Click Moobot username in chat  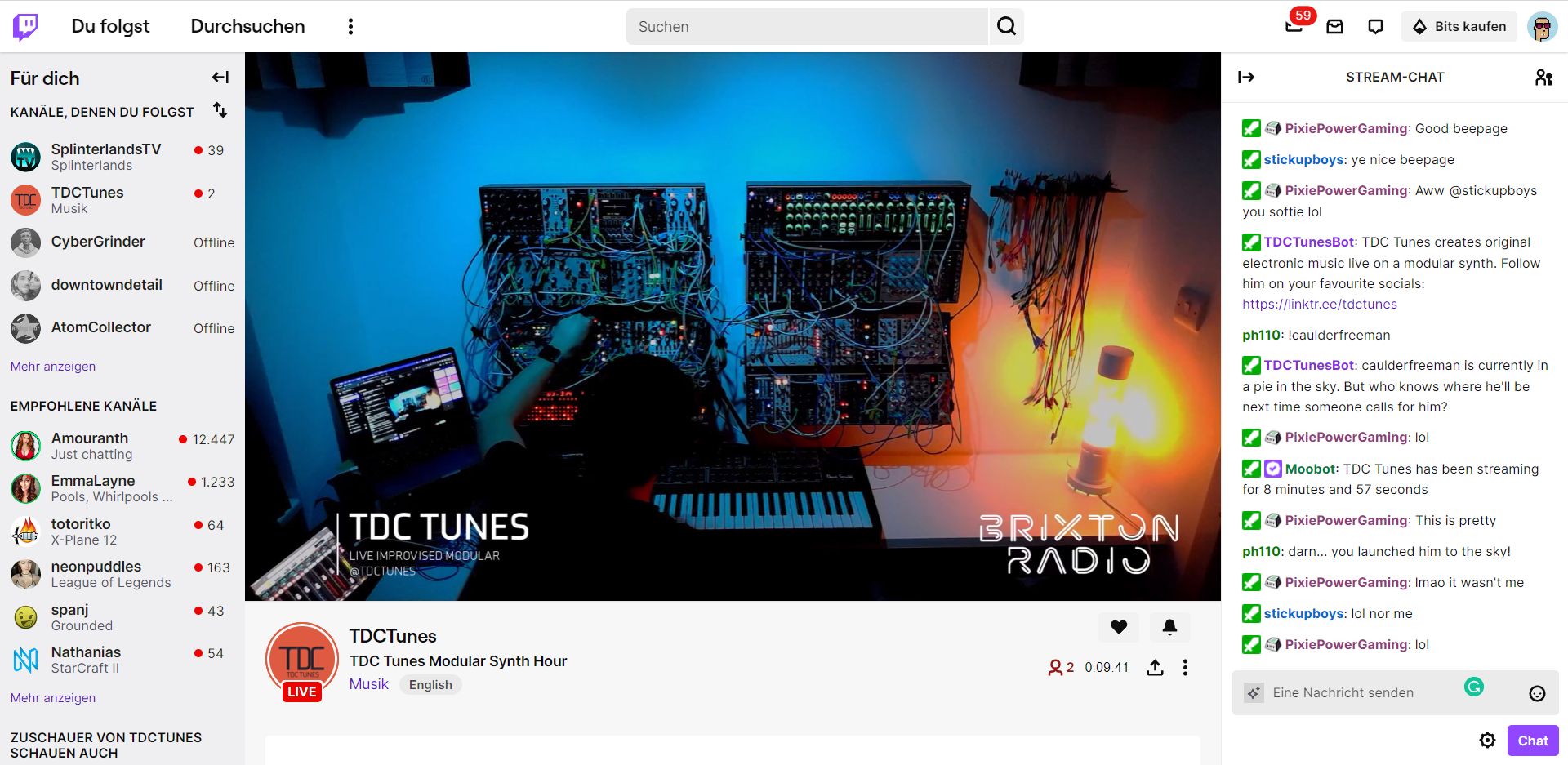click(1311, 469)
